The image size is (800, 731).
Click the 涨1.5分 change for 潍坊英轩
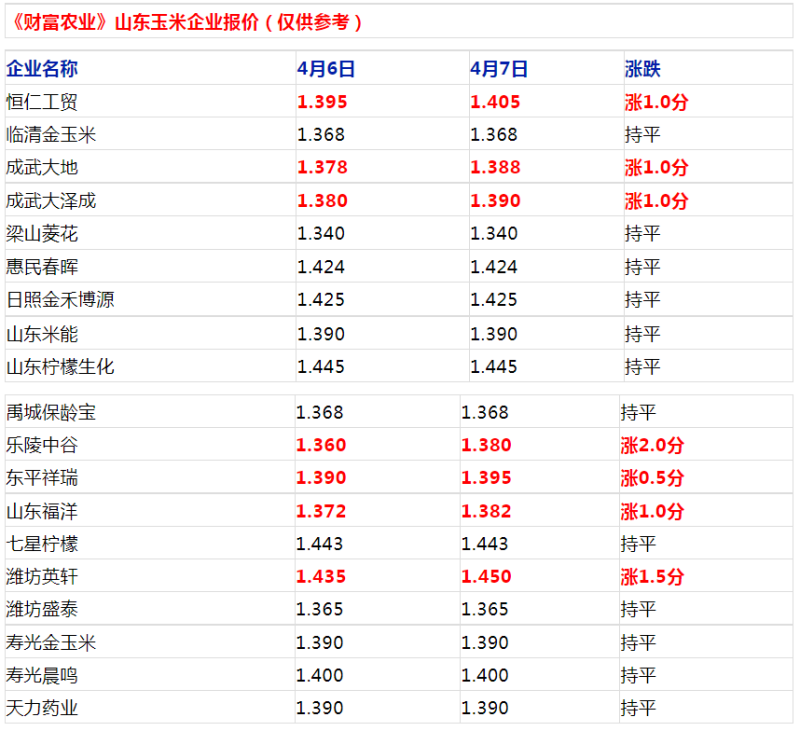pyautogui.click(x=652, y=576)
